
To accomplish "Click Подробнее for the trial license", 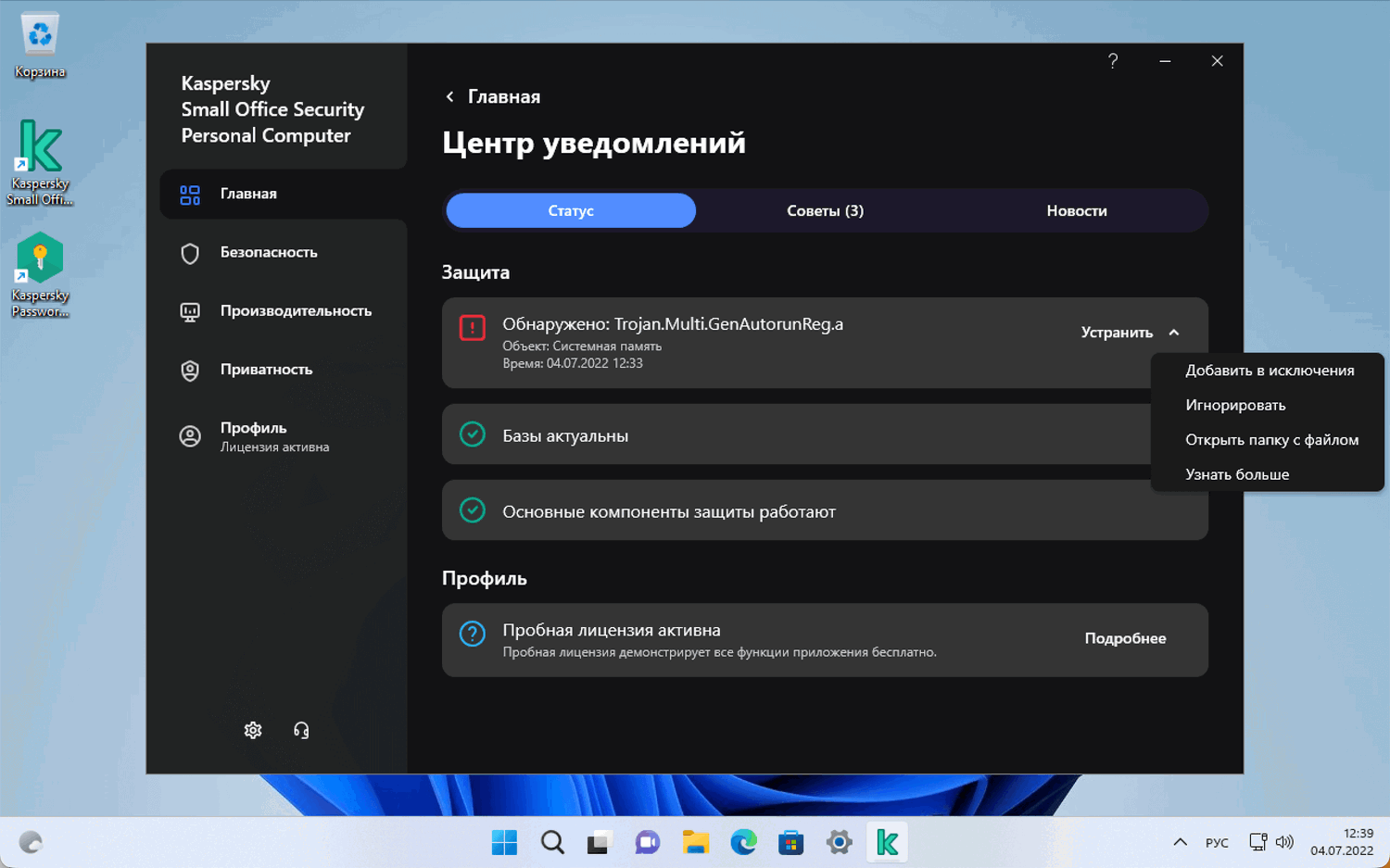I will 1125,638.
